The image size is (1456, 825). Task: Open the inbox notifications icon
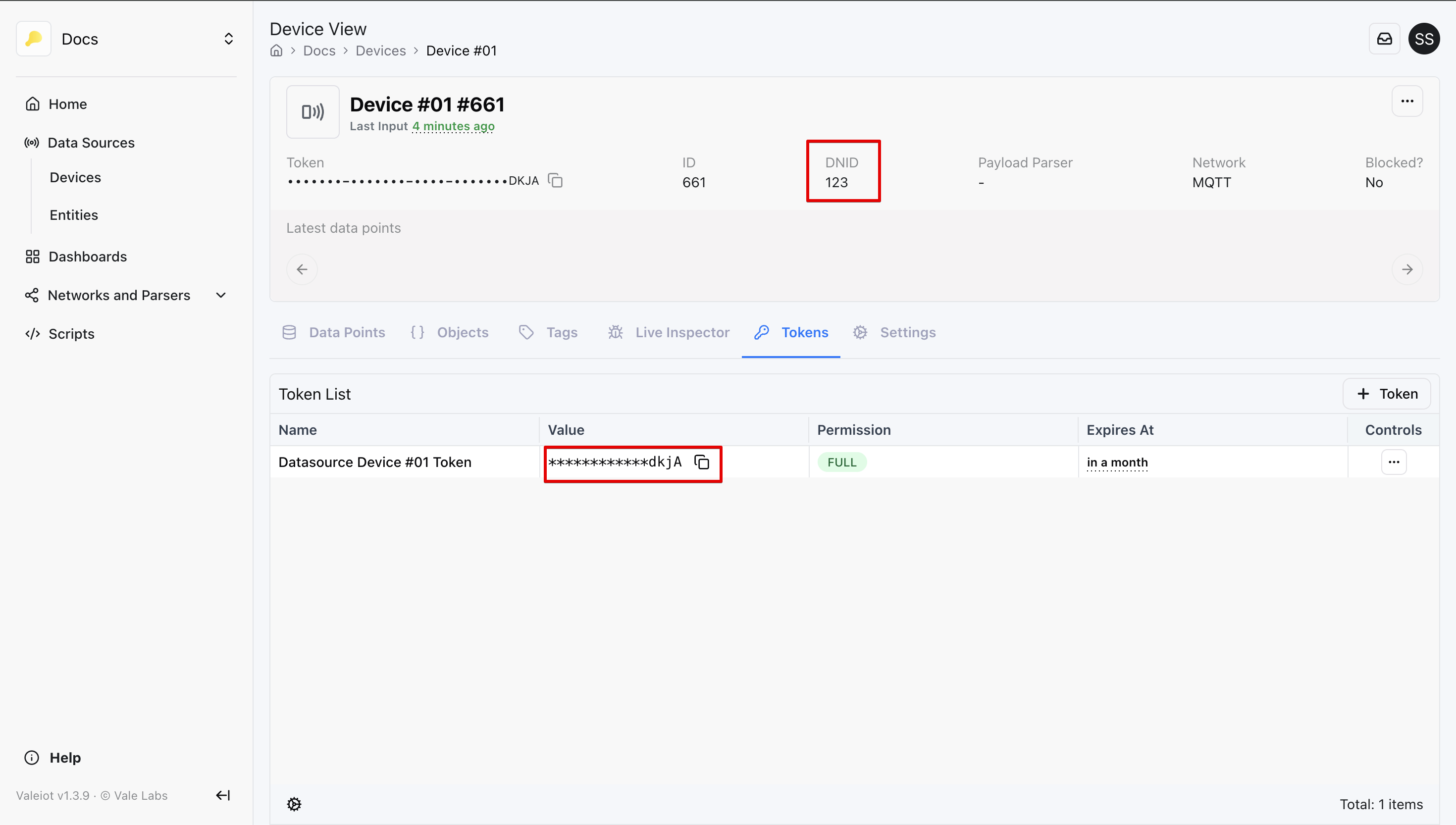coord(1384,39)
